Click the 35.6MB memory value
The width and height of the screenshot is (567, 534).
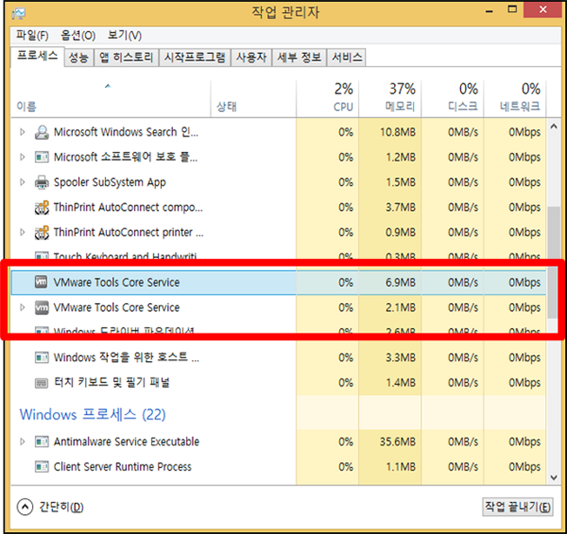point(397,441)
